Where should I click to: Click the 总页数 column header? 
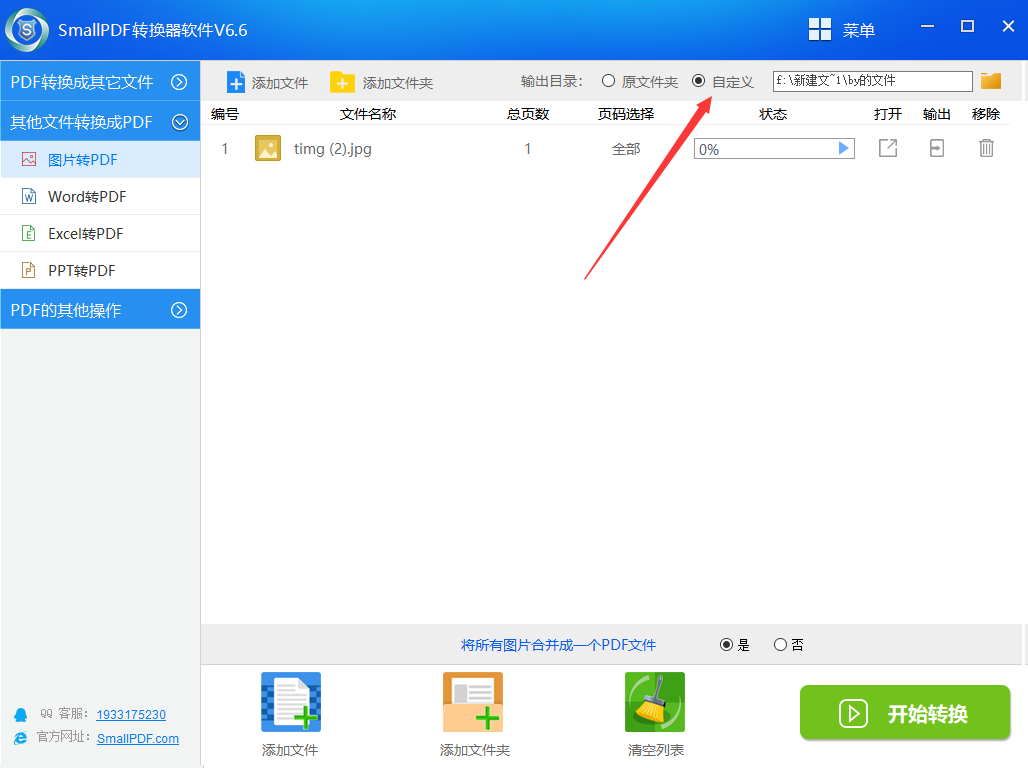click(528, 114)
